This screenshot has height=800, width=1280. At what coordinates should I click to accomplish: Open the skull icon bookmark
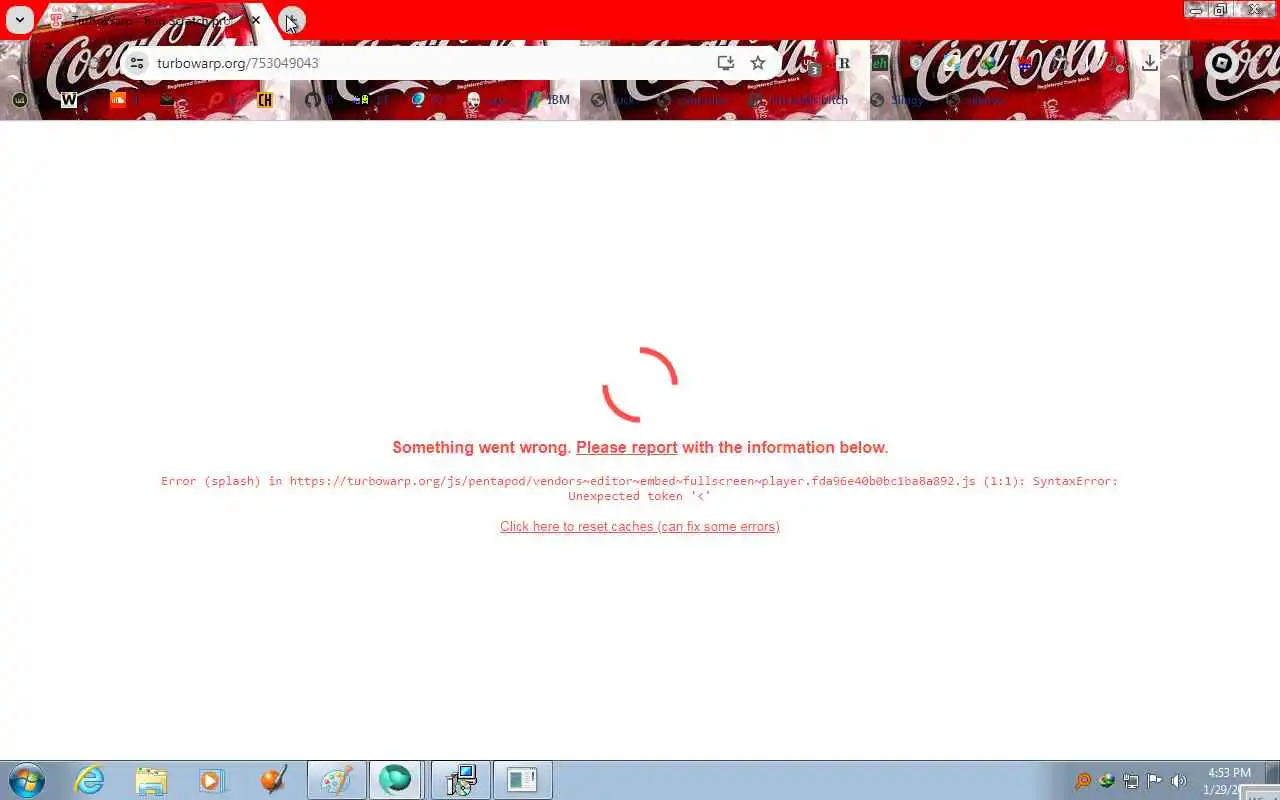474,100
